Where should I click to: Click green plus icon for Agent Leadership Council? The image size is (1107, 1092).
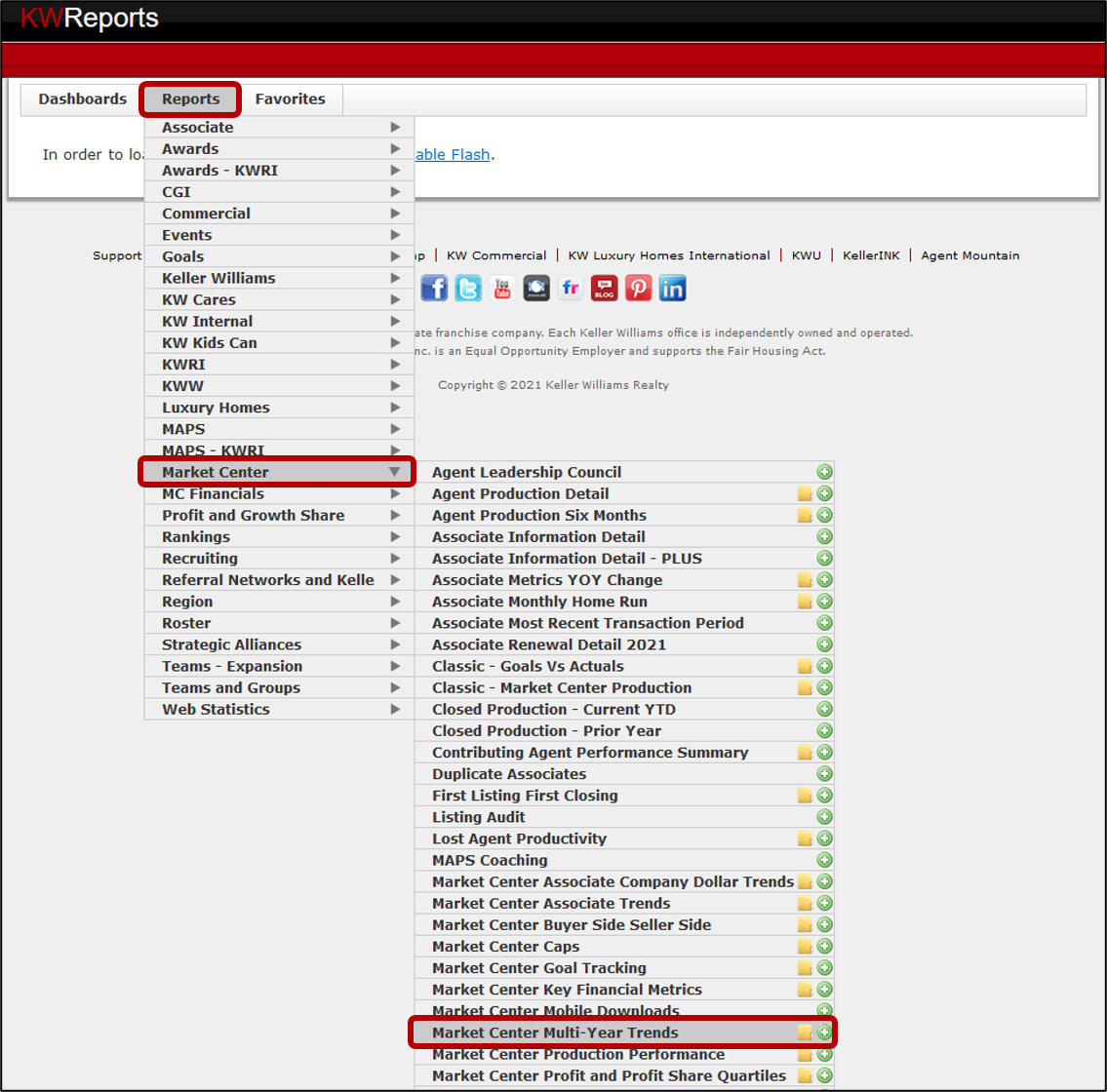click(x=824, y=472)
